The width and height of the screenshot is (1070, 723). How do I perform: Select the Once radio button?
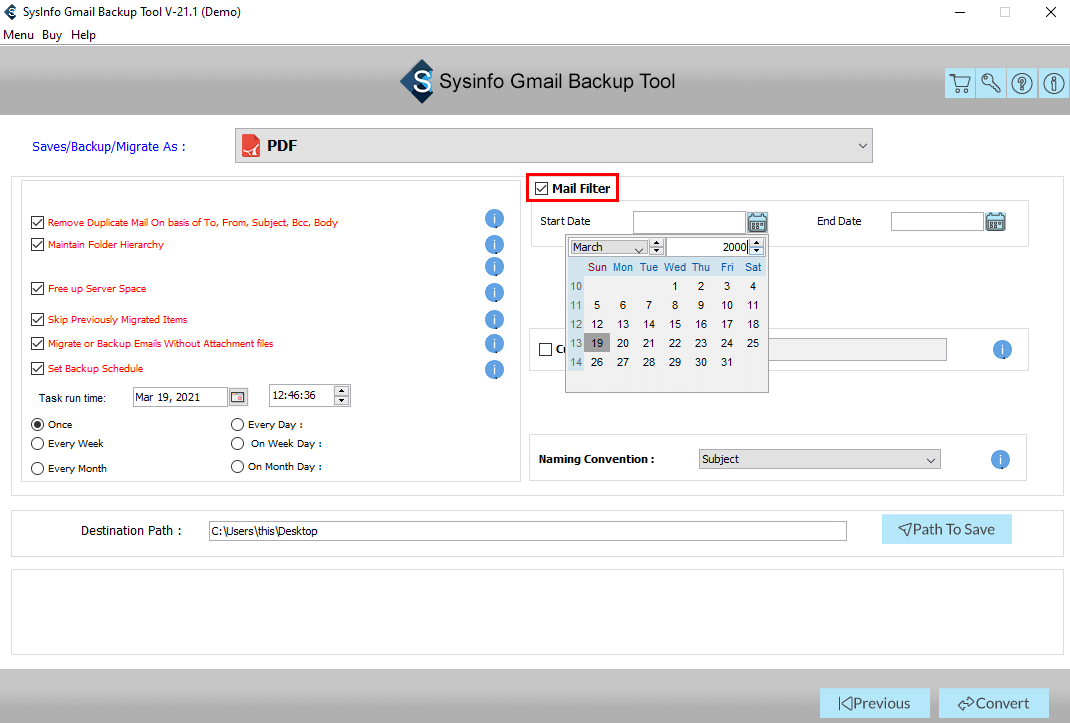click(x=38, y=425)
